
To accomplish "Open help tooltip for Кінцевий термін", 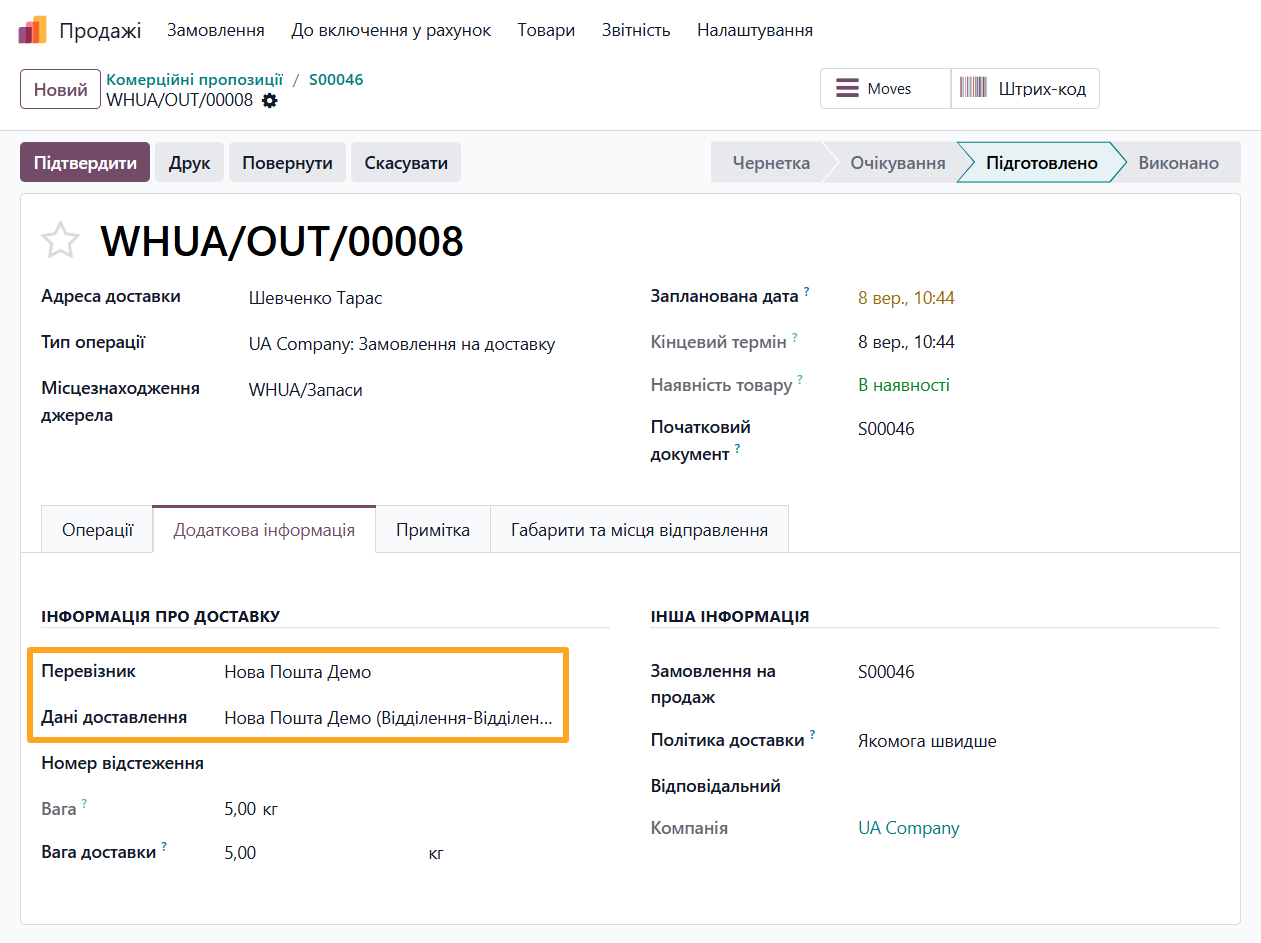I will coord(795,337).
